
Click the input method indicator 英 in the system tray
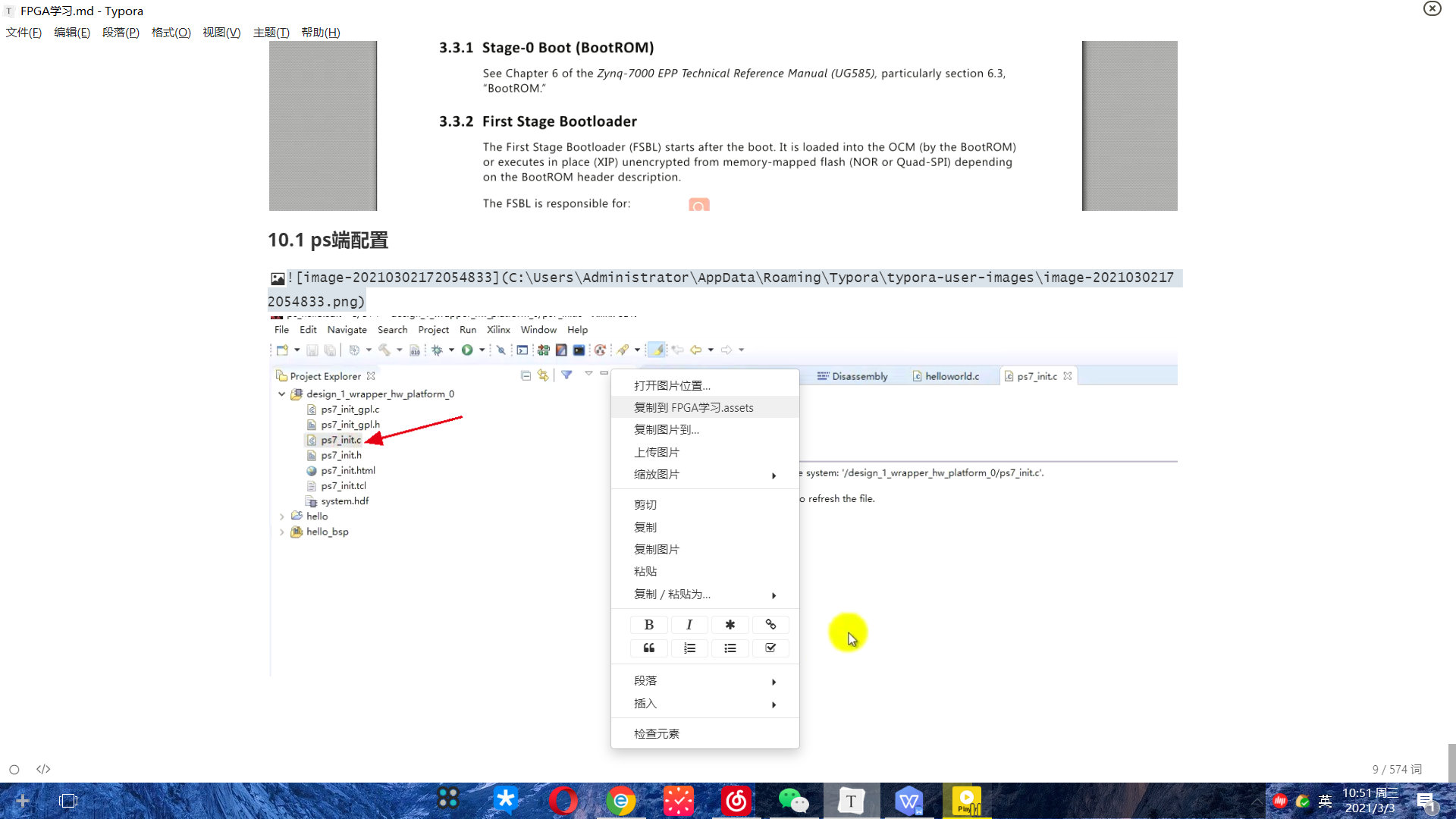pyautogui.click(x=1325, y=801)
